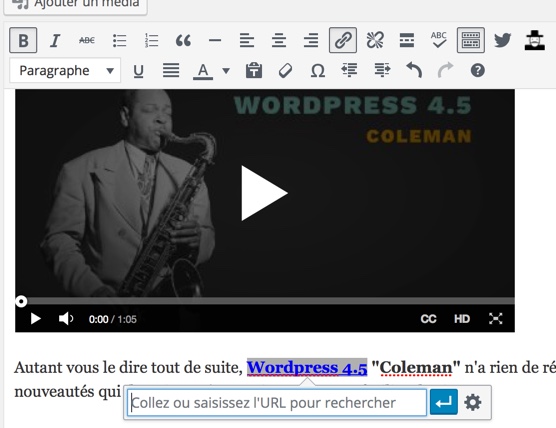556x428 pixels.
Task: Click the Wordpress 4.5 link in the text
Action: (307, 367)
